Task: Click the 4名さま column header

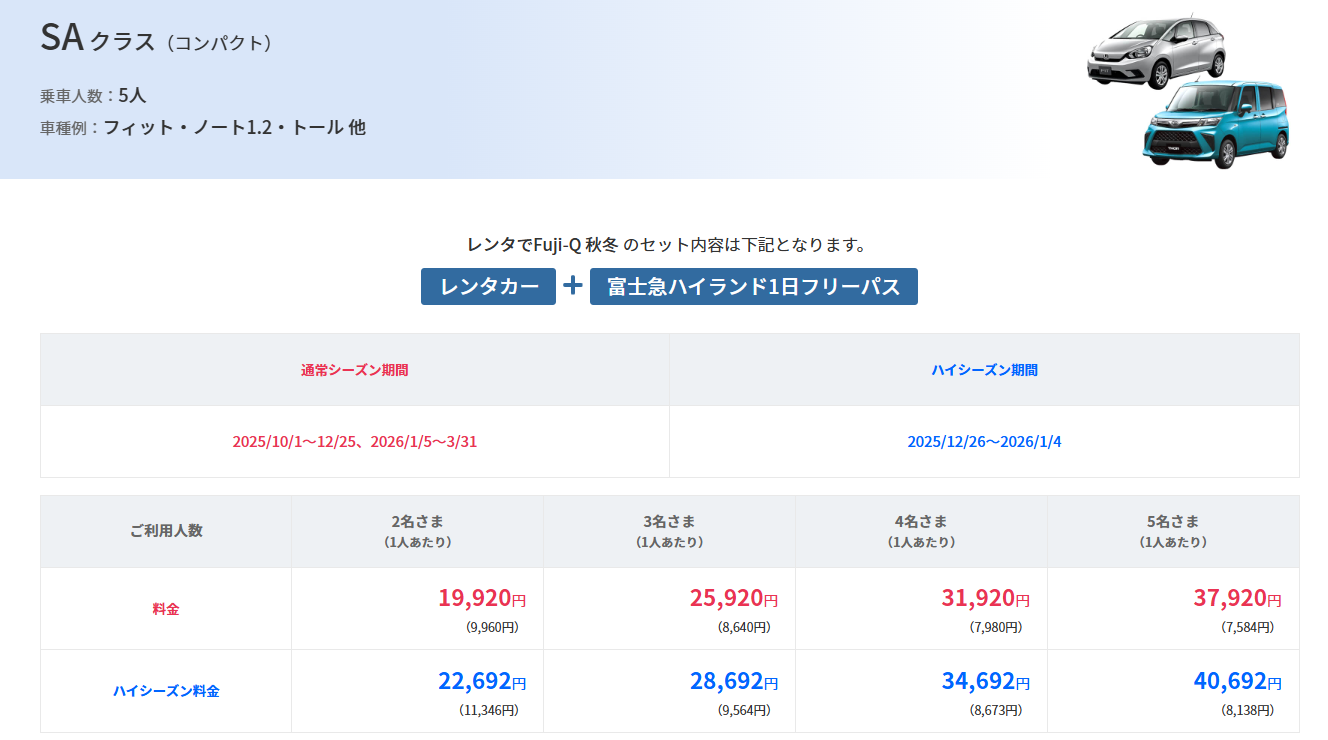Action: tap(922, 531)
